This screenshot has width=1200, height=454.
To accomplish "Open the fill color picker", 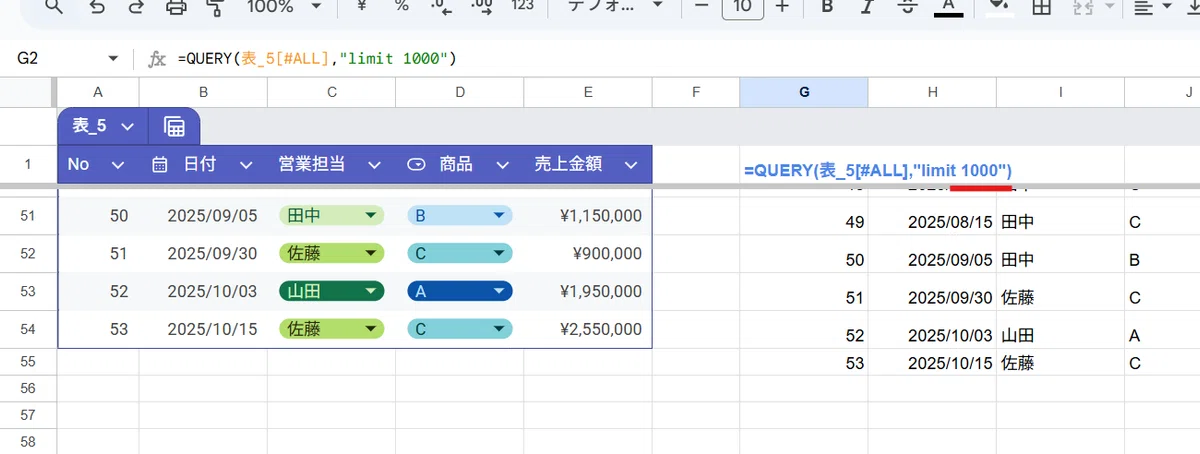I will click(998, 7).
